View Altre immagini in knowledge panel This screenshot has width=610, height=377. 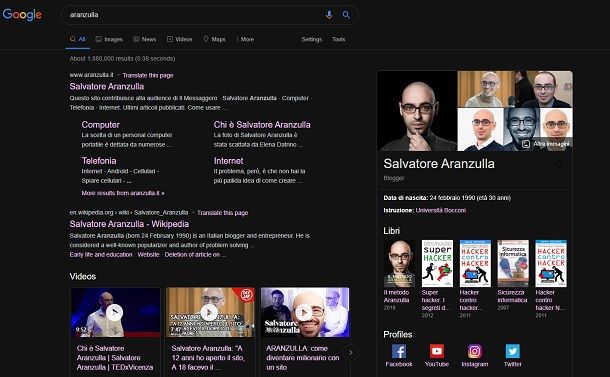pos(547,144)
